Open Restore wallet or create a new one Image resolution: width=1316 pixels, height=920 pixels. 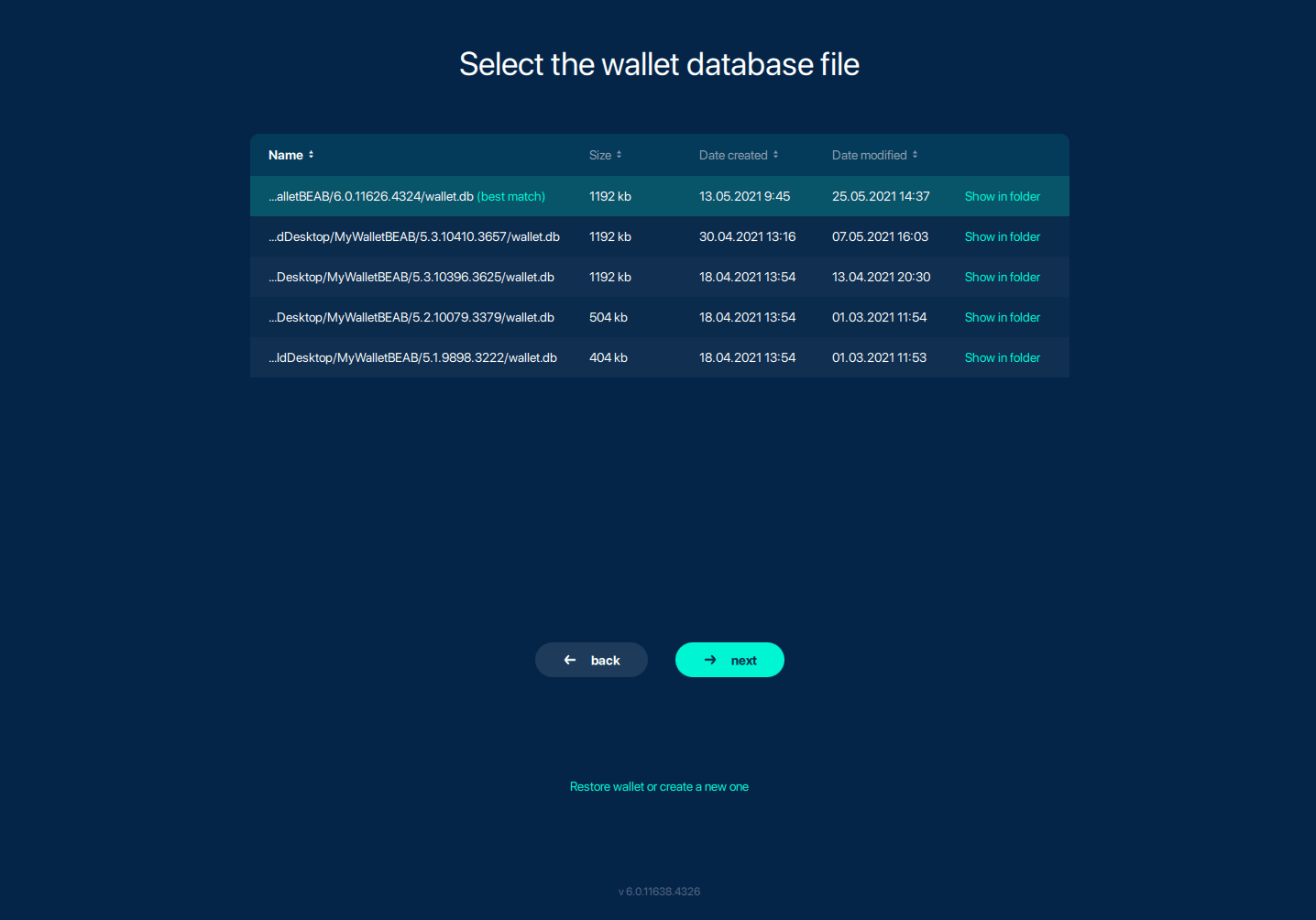coord(659,786)
